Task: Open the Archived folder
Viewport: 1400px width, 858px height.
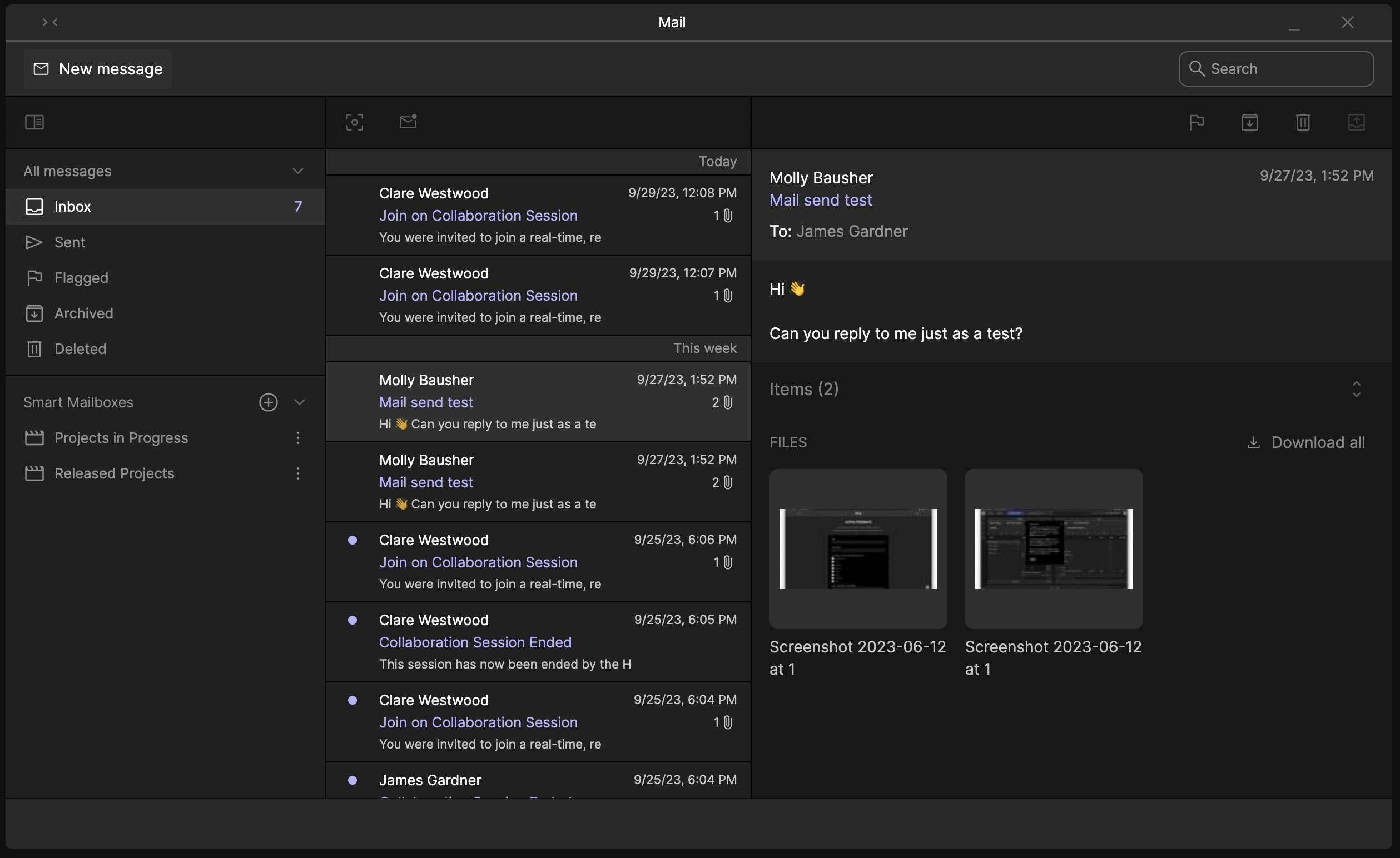Action: 83,313
